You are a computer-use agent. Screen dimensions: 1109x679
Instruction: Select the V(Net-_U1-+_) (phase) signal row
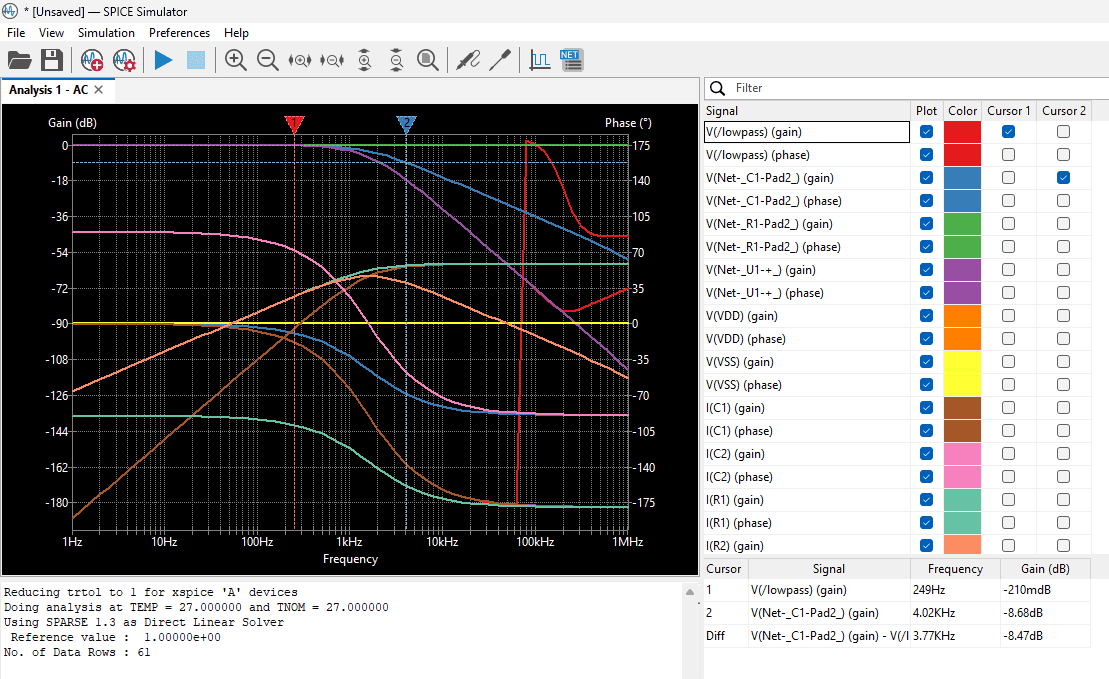point(807,293)
